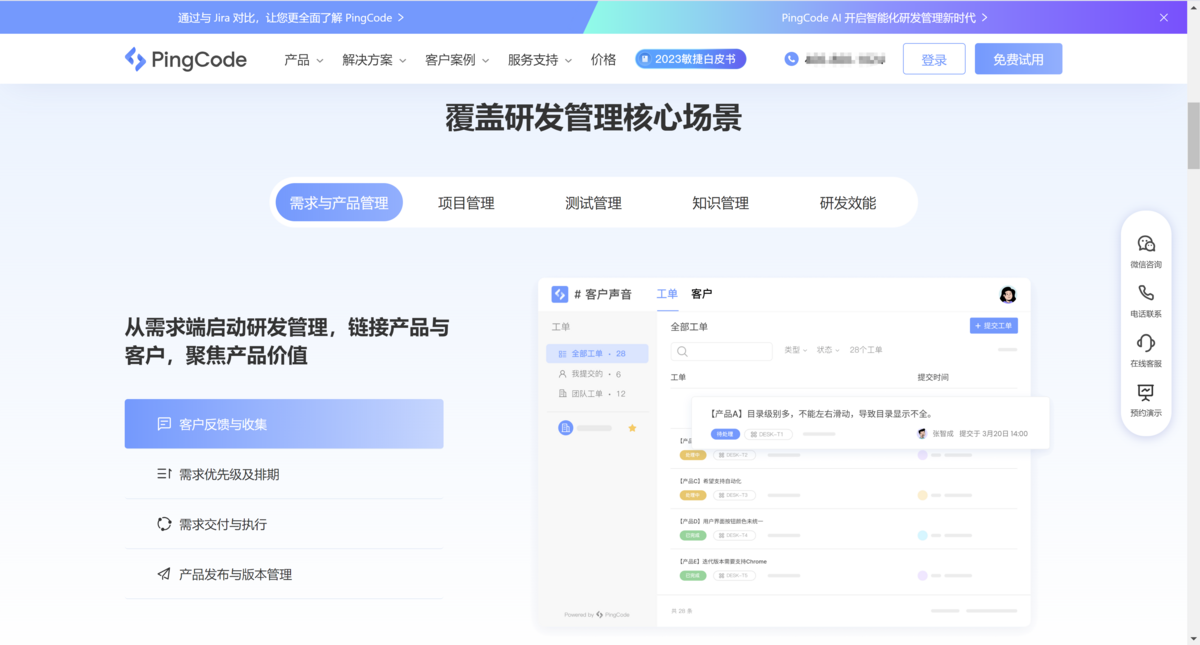Click the 免费试用 free trial button
Screen dimensions: 1200x645
(x=1018, y=59)
